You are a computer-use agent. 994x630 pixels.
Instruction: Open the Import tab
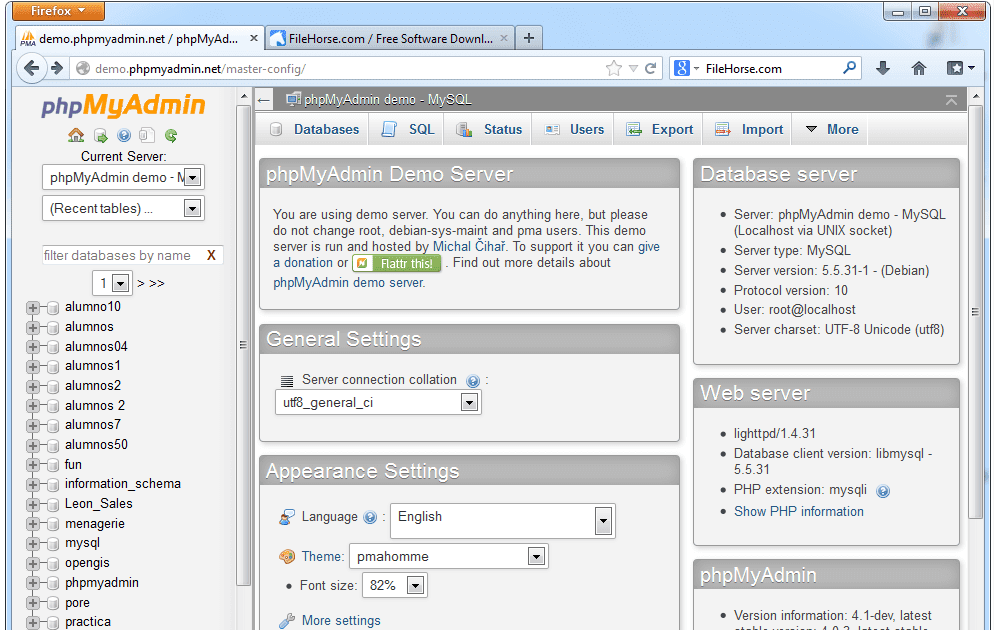(749, 129)
